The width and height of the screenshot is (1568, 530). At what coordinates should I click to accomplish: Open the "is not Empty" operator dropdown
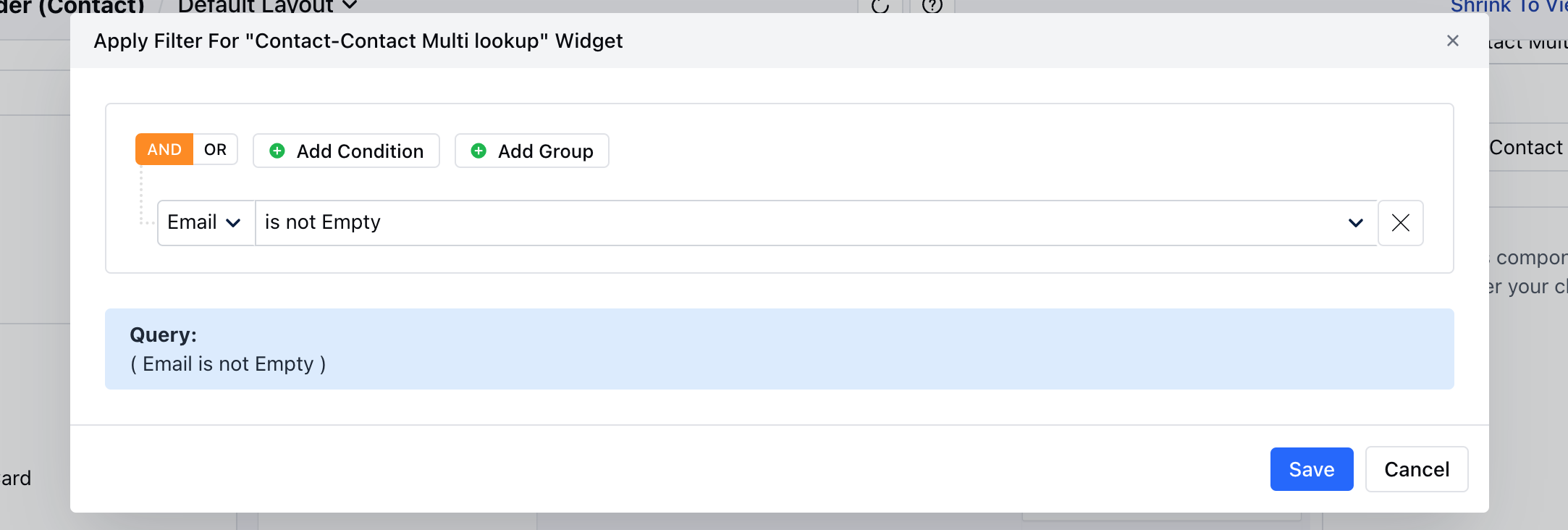(x=816, y=222)
